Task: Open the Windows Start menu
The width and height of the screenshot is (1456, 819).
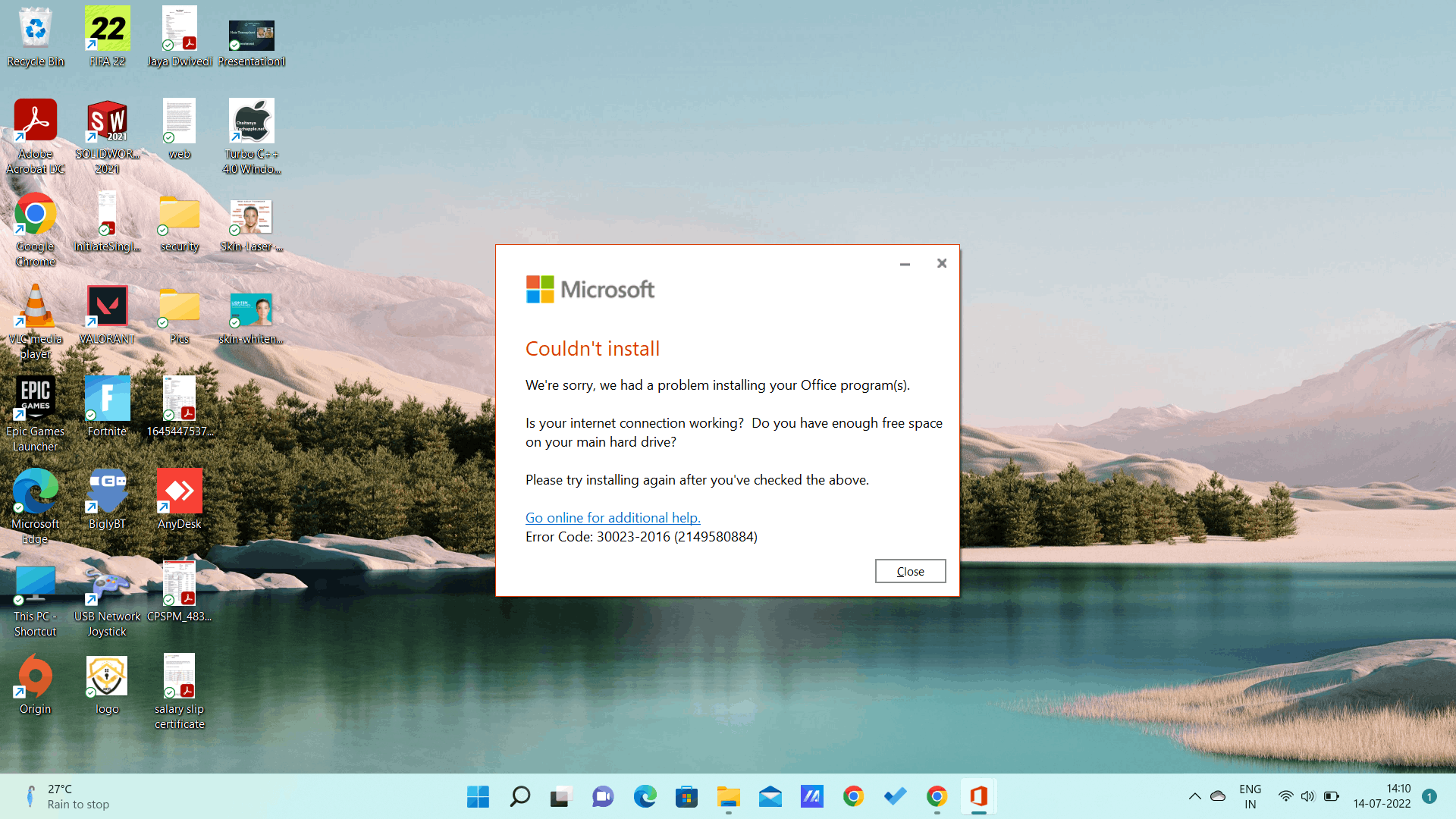Action: (x=478, y=796)
